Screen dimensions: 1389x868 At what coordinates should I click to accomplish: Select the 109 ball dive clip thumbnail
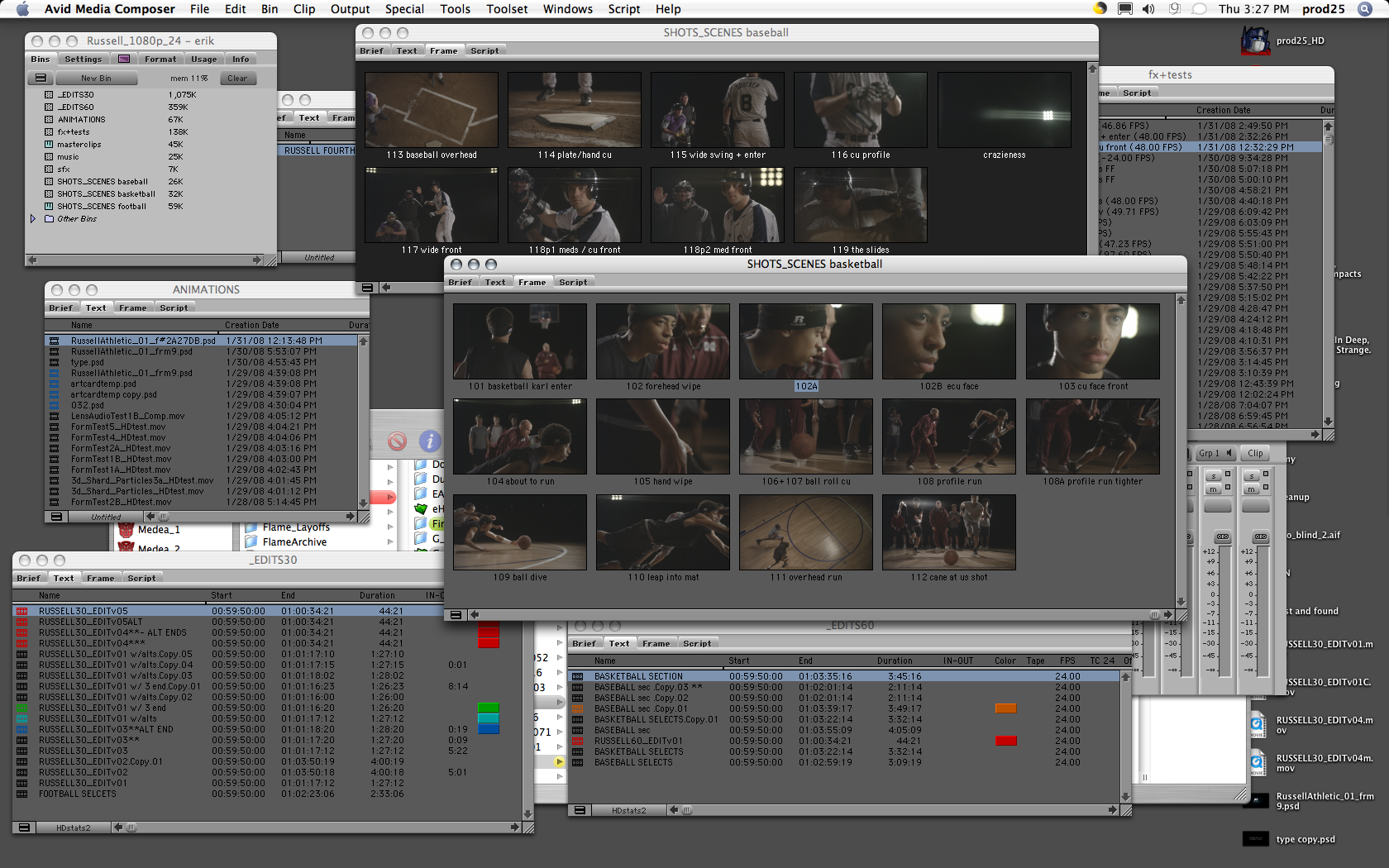tap(519, 532)
